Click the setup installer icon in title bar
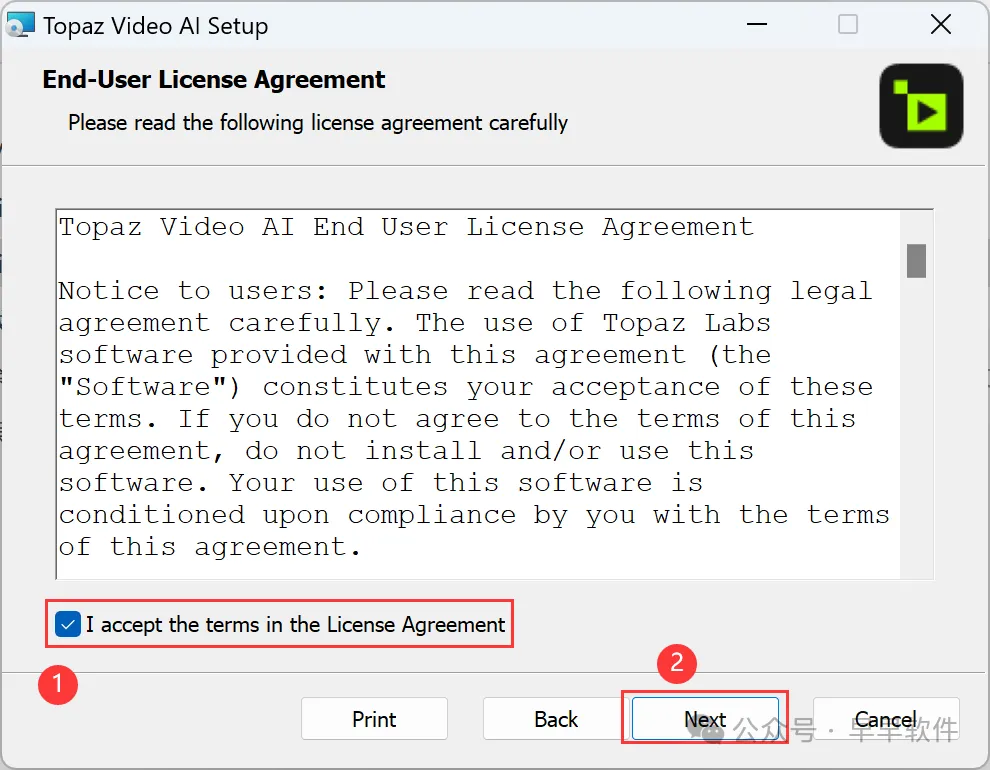Screen dimensions: 990x770 19,26
